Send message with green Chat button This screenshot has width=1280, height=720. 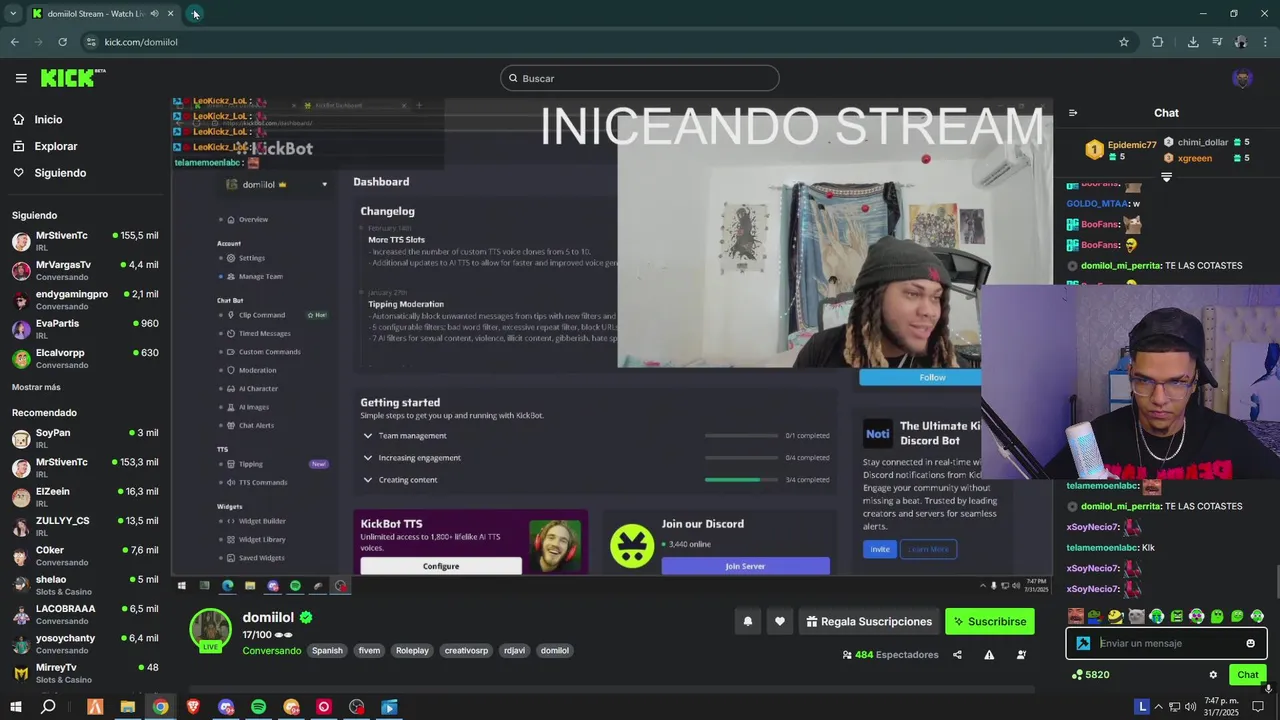click(1247, 675)
